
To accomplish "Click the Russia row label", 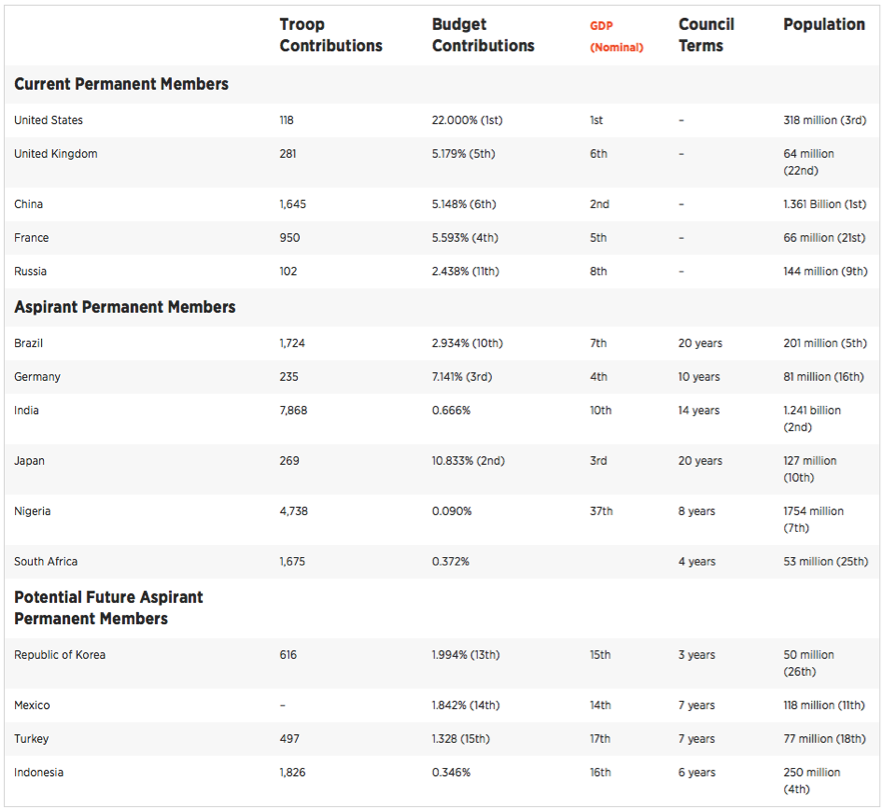I will click(x=30, y=272).
